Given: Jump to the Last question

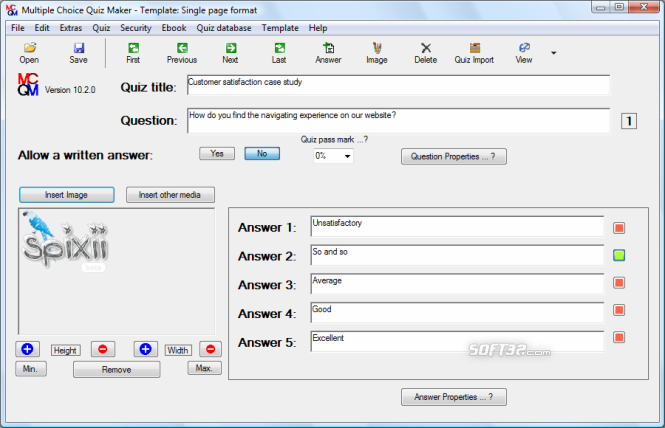Looking at the screenshot, I should pos(279,53).
